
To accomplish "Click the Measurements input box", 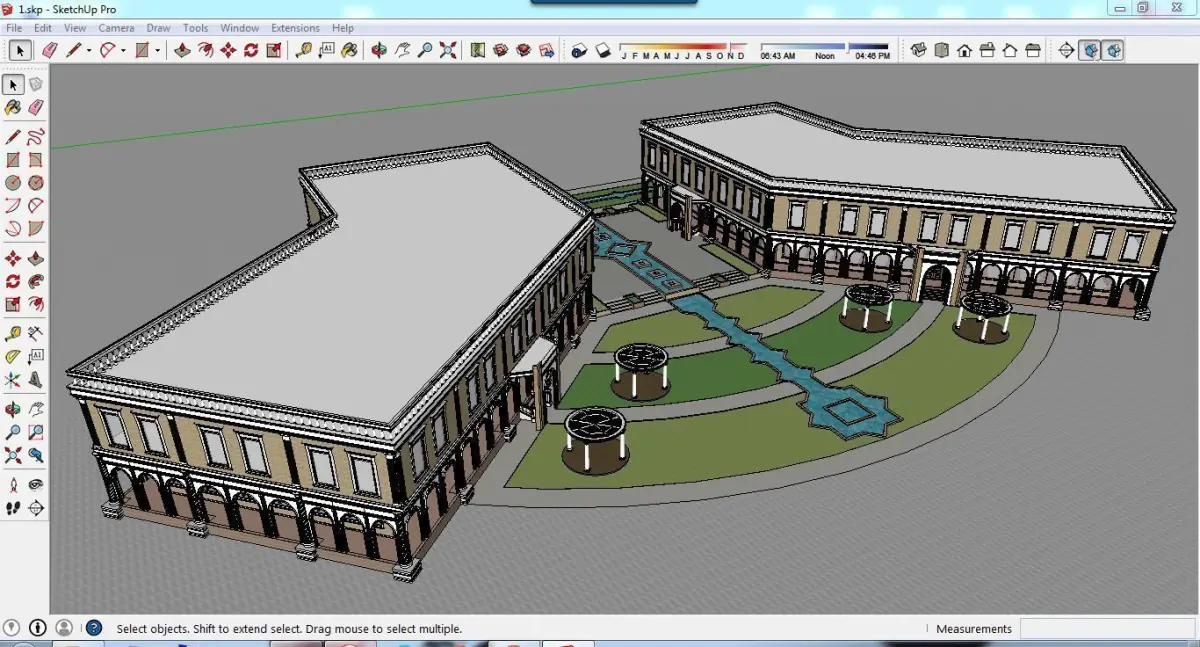I will (x=1107, y=629).
